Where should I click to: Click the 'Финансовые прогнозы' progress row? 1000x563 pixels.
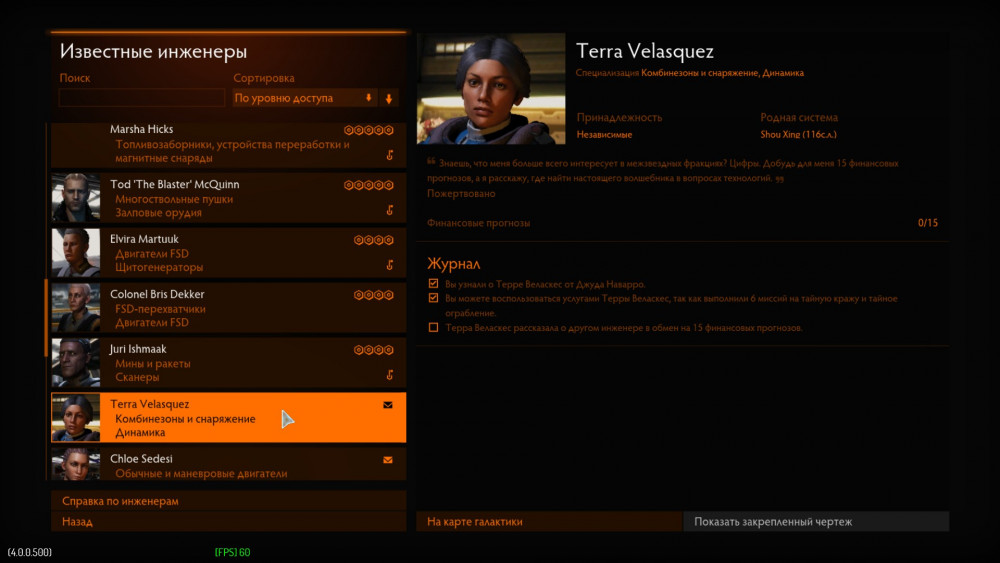[x=682, y=223]
